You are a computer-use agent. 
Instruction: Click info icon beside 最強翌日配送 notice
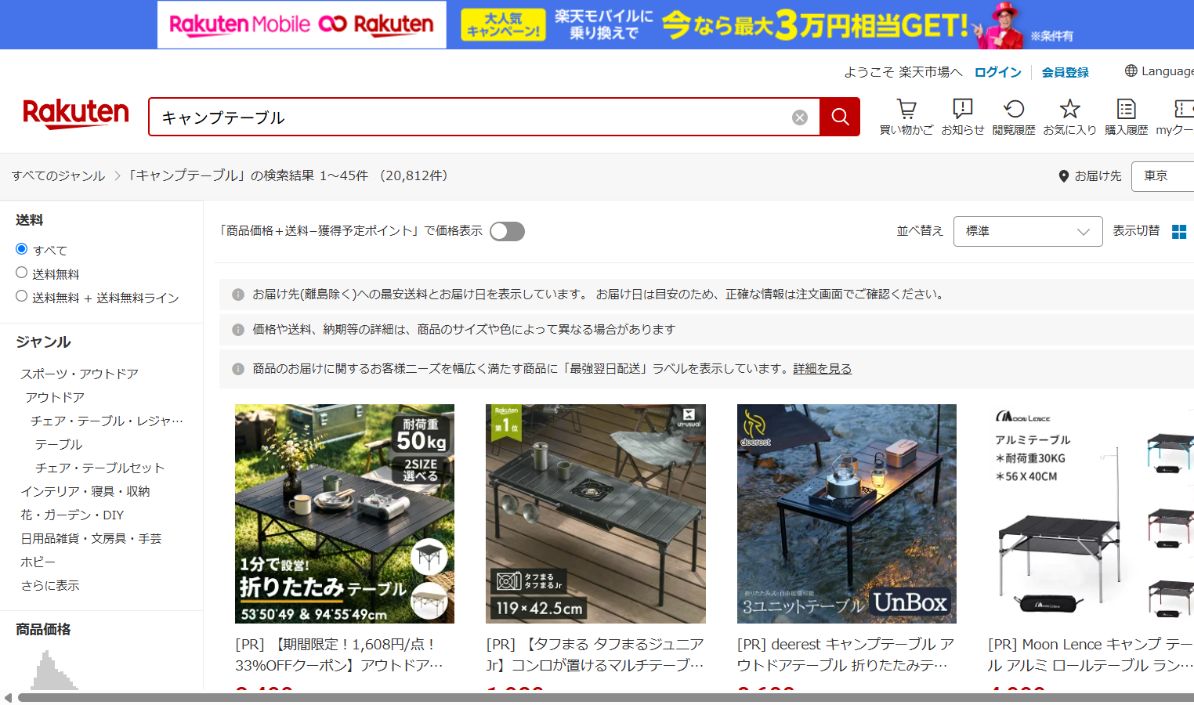(x=238, y=368)
